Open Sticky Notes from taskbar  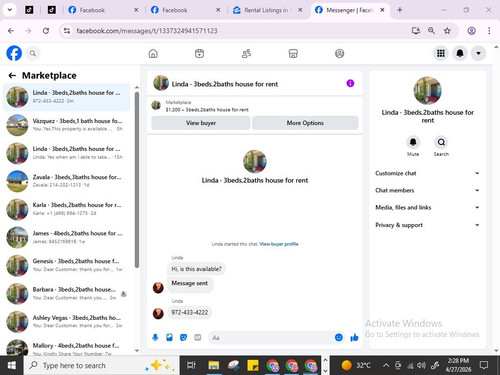click(x=253, y=365)
